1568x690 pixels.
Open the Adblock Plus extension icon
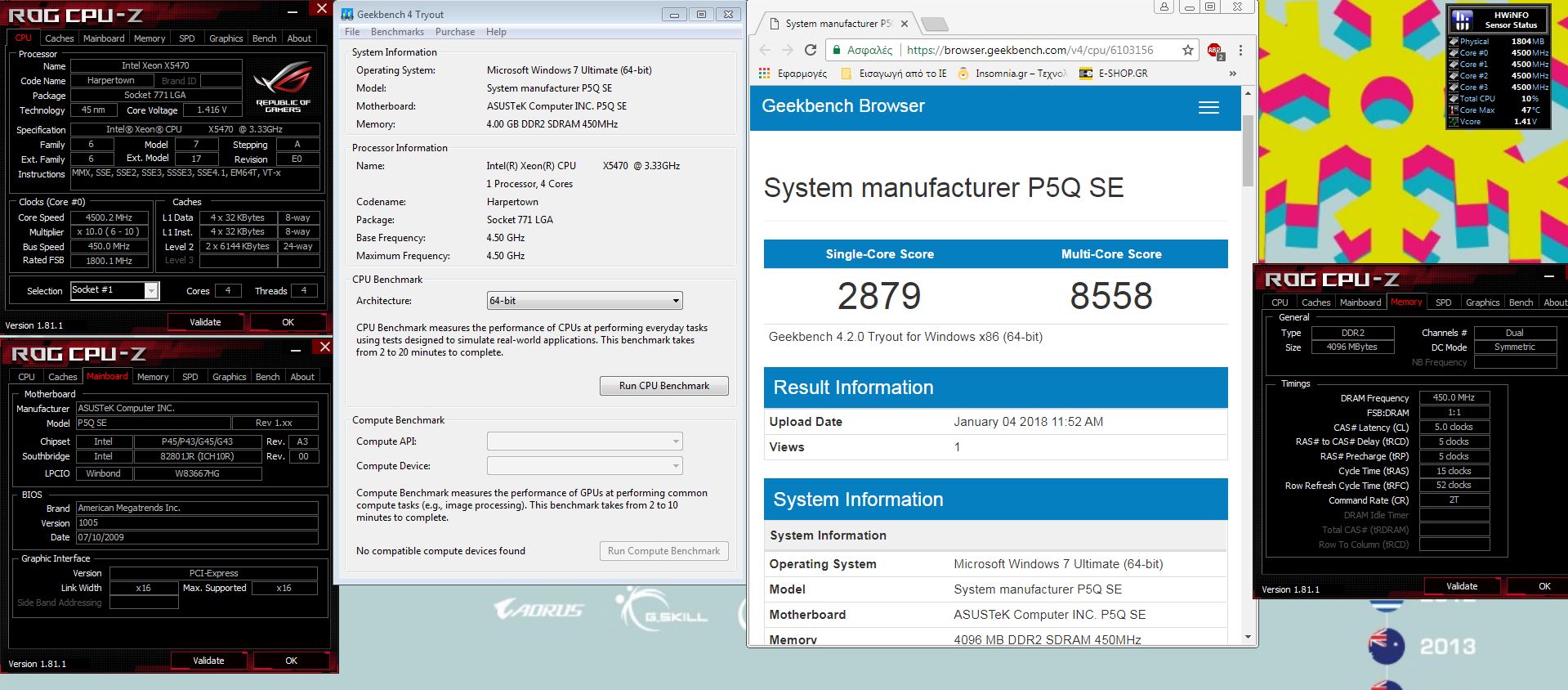[x=1215, y=51]
